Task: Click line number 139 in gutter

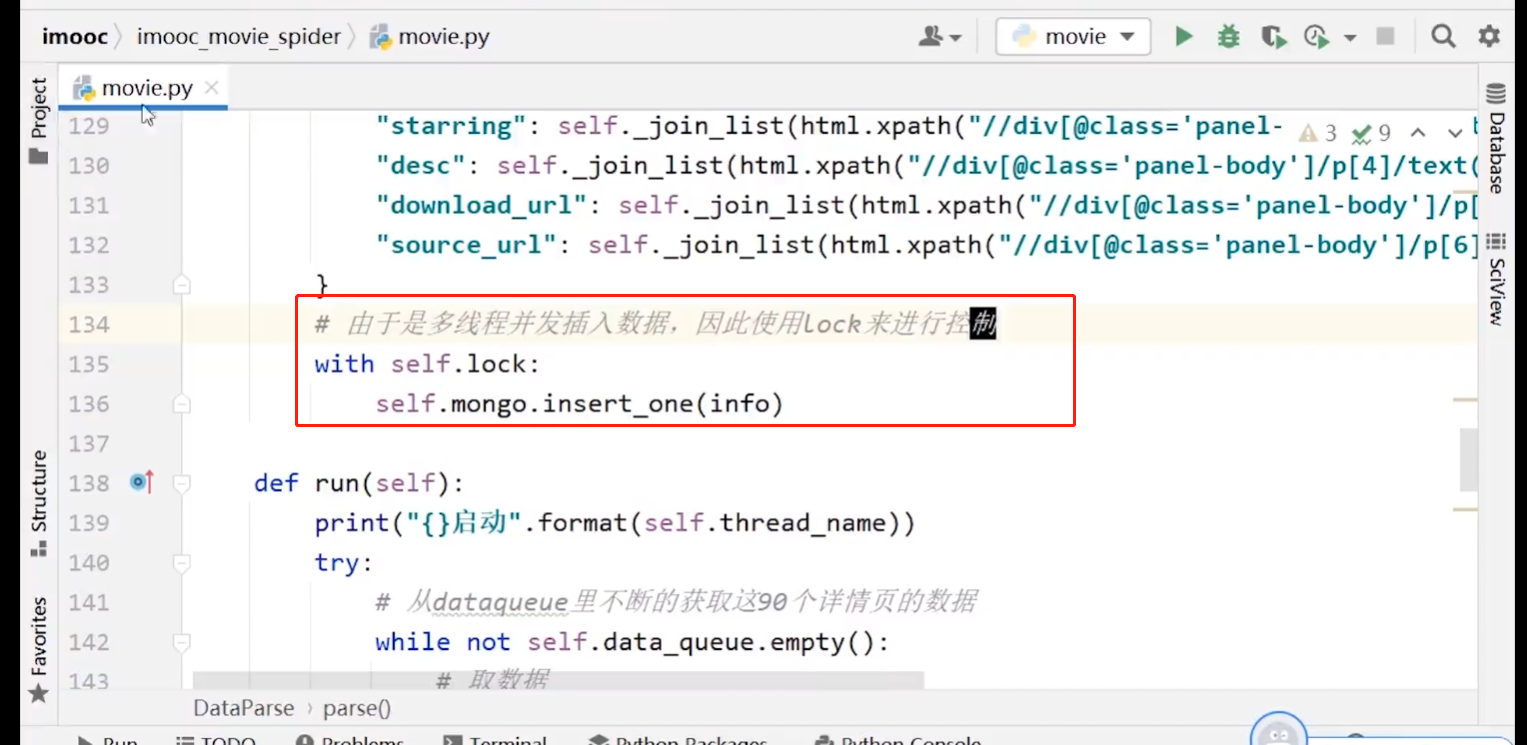Action: pos(89,523)
